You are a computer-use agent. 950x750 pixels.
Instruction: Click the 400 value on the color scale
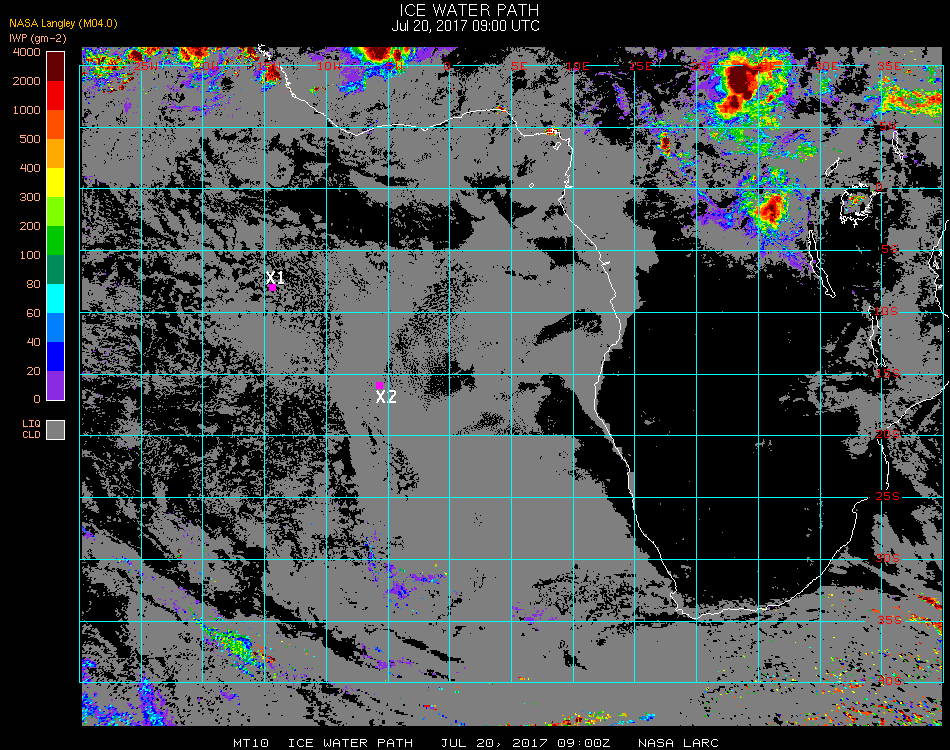coord(30,168)
